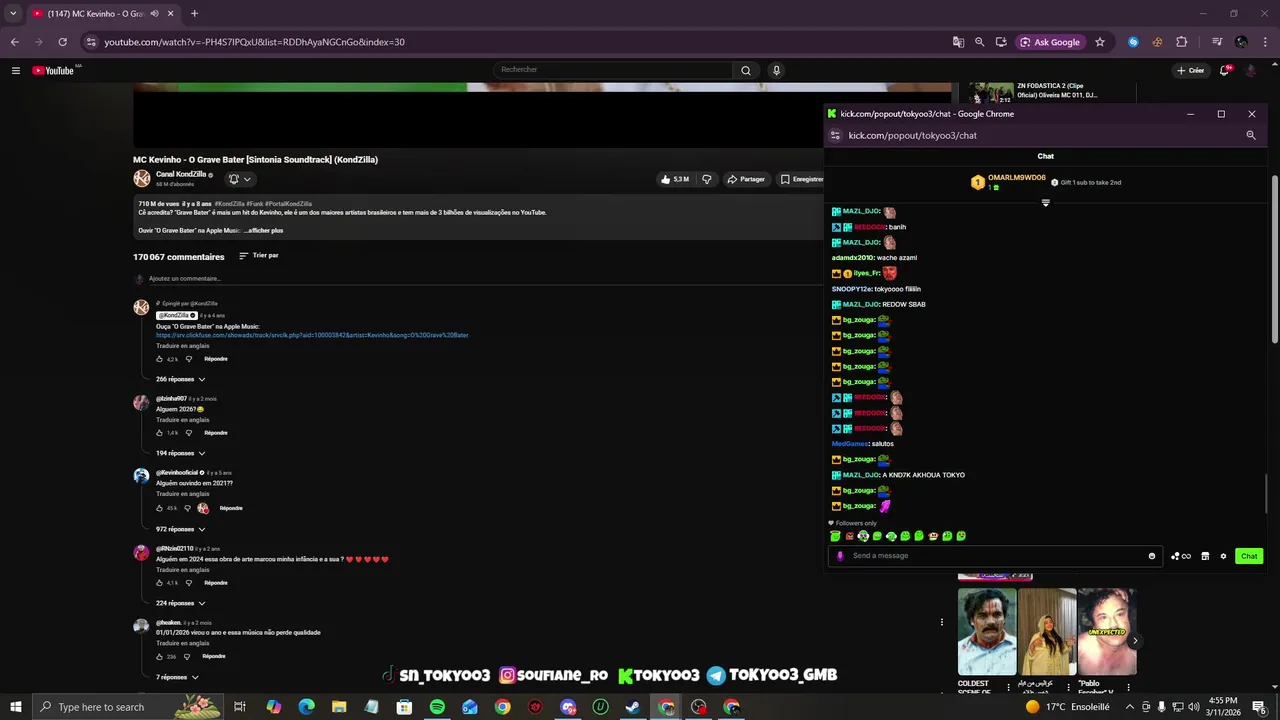The image size is (1280, 720).
Task: Like the MC Kevinho video
Action: tap(675, 179)
